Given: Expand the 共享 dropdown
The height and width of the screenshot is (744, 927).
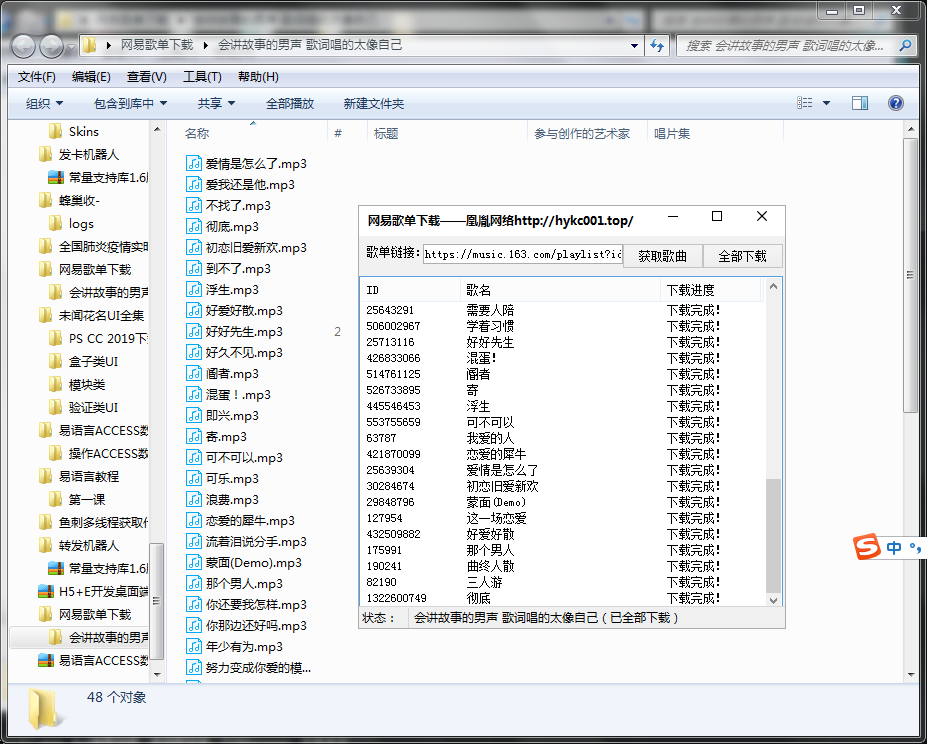Looking at the screenshot, I should coord(216,103).
